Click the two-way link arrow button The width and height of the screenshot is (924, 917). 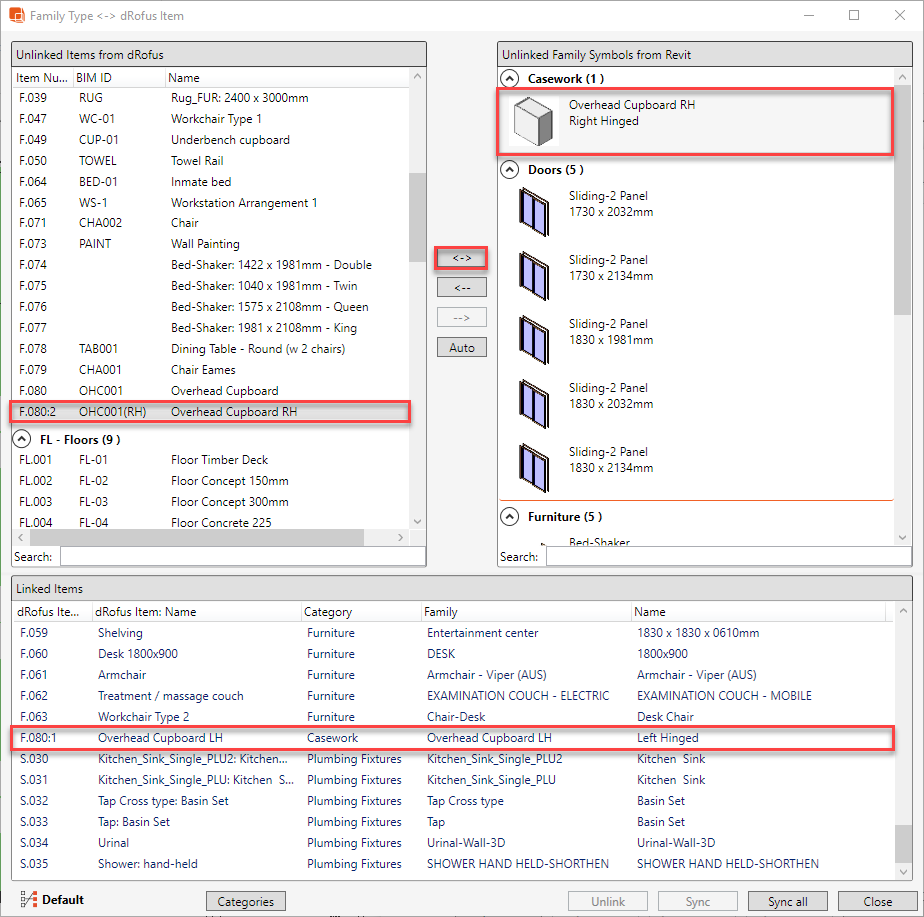coord(461,258)
